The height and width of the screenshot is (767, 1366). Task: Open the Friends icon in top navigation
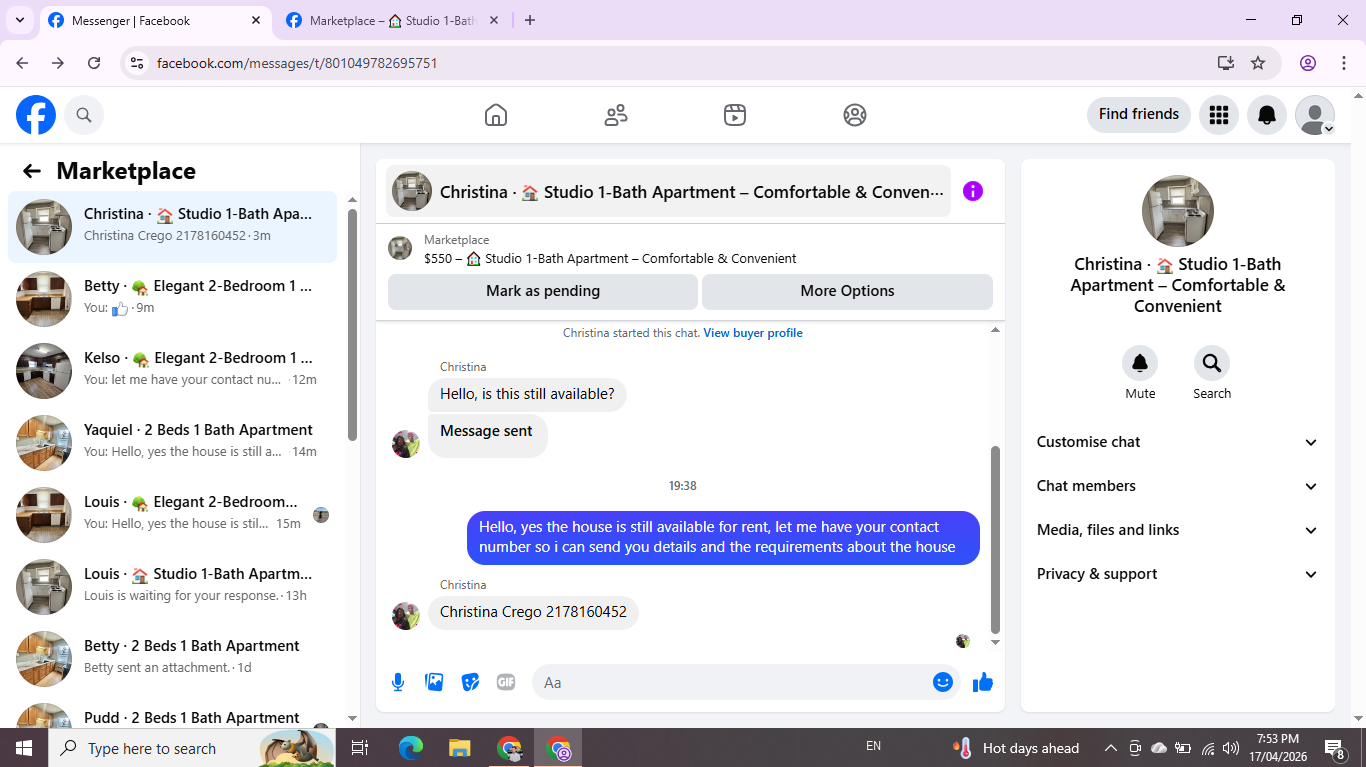point(616,115)
